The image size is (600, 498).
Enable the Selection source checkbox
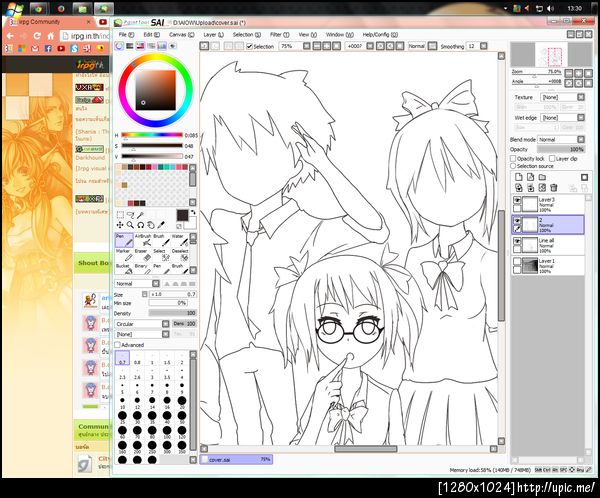tap(513, 166)
